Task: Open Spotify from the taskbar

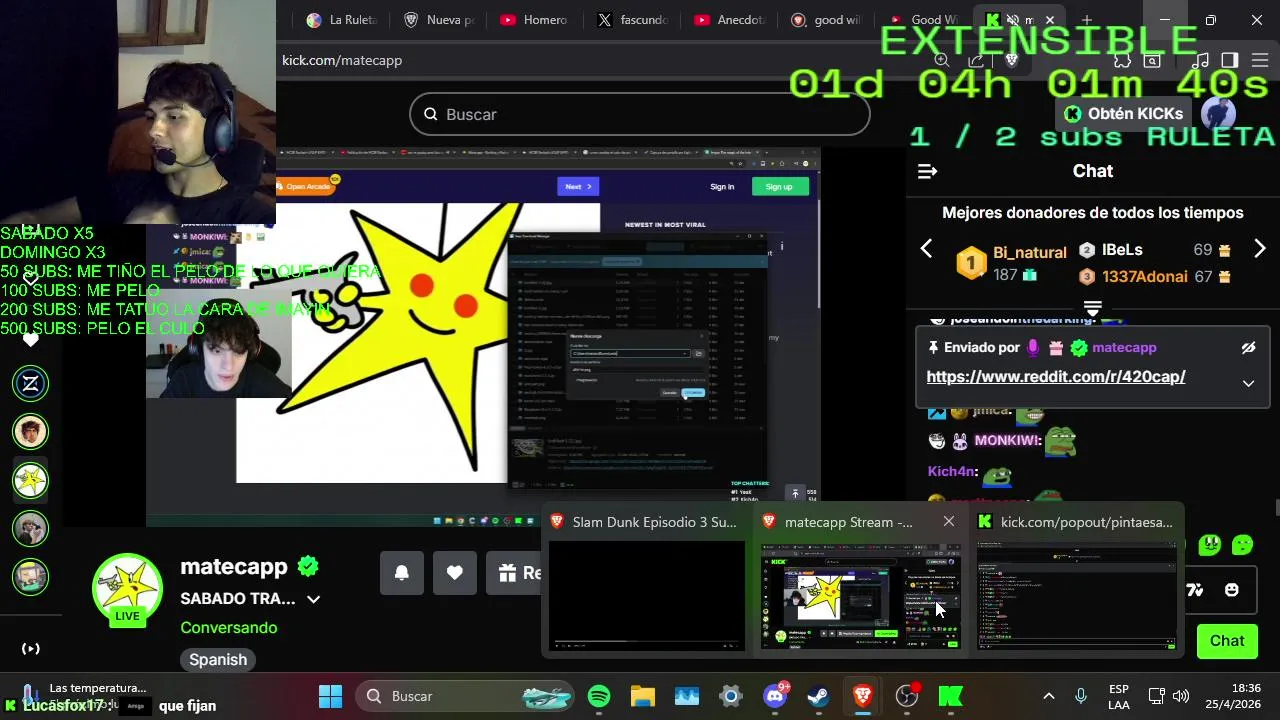Action: click(x=599, y=696)
